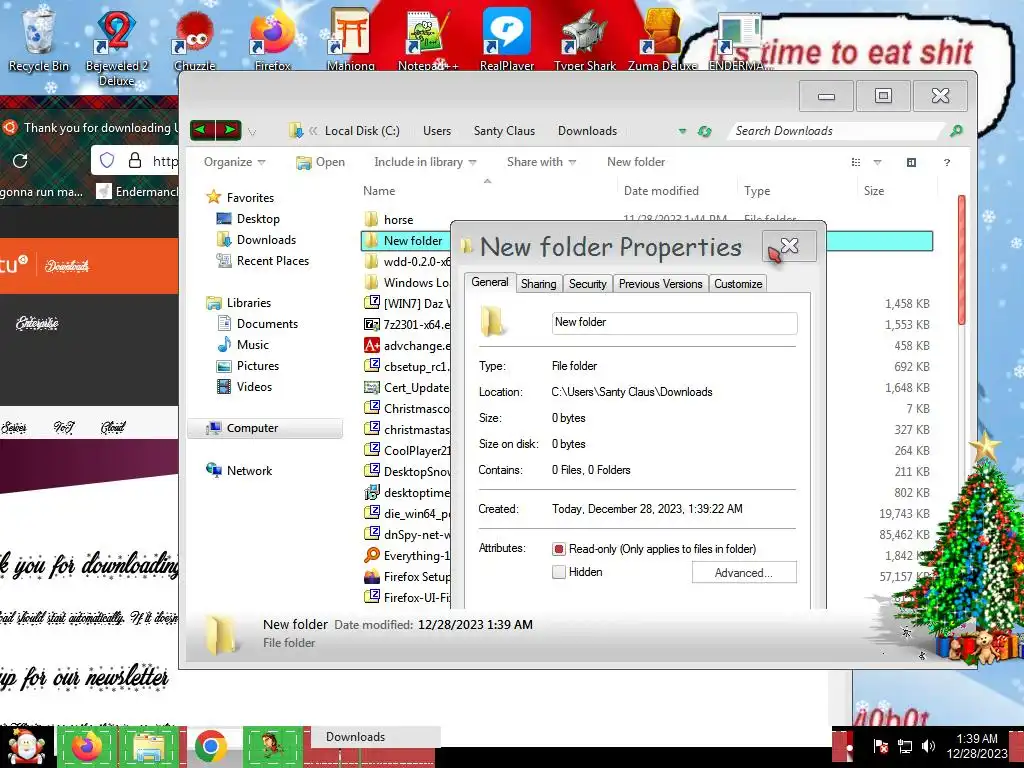This screenshot has height=768, width=1024.
Task: Open the Explorer taskbar icon
Action: [149, 746]
